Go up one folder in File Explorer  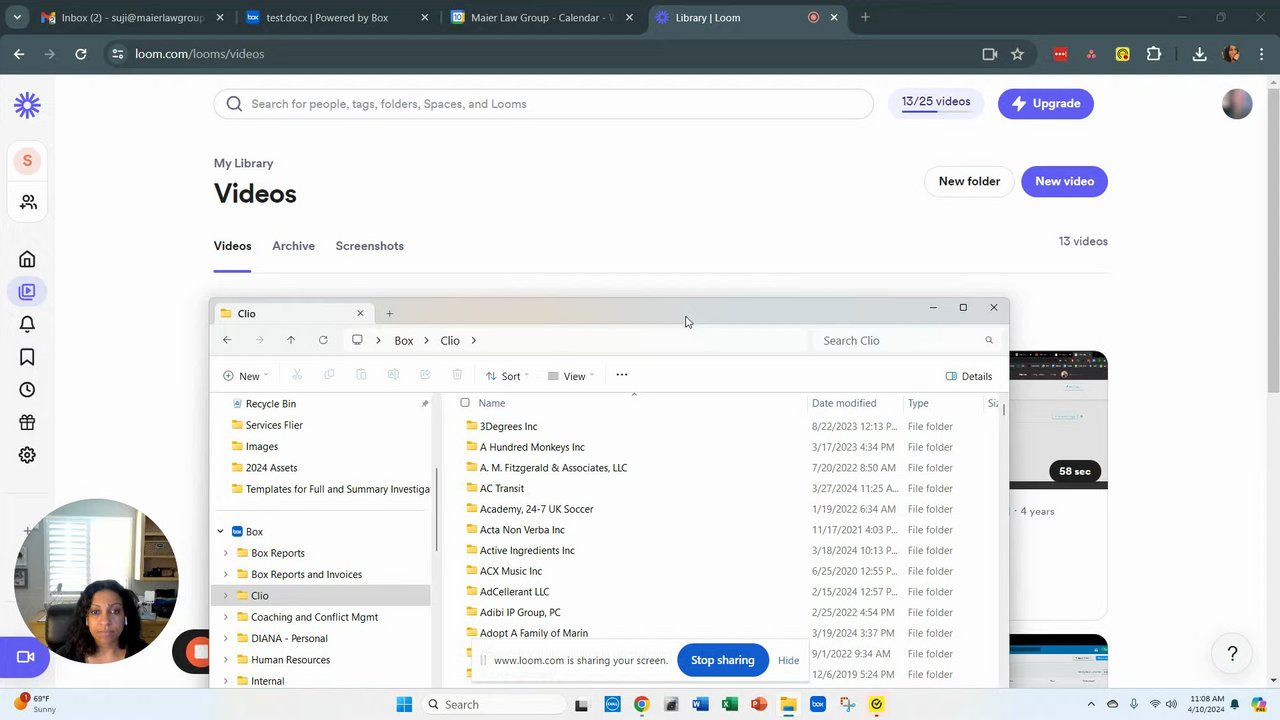point(291,340)
